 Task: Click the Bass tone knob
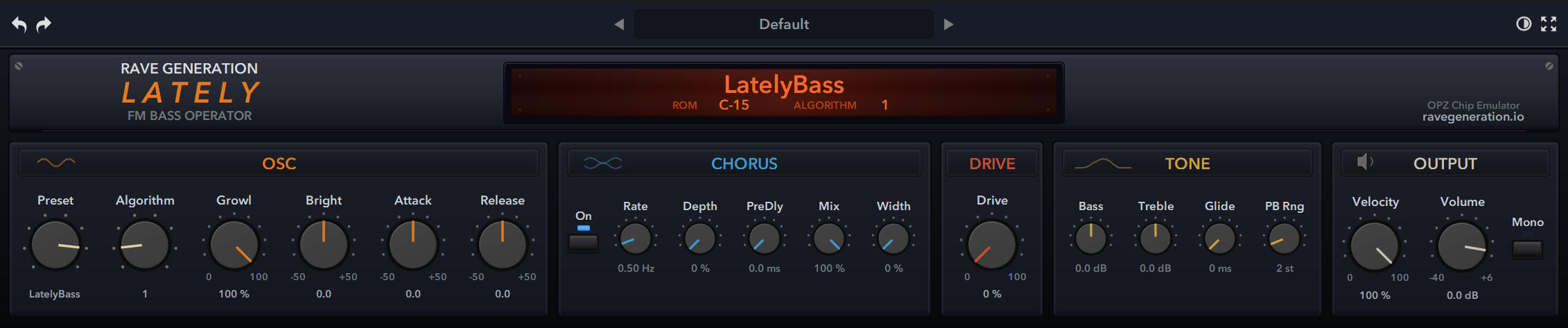pos(1090,239)
